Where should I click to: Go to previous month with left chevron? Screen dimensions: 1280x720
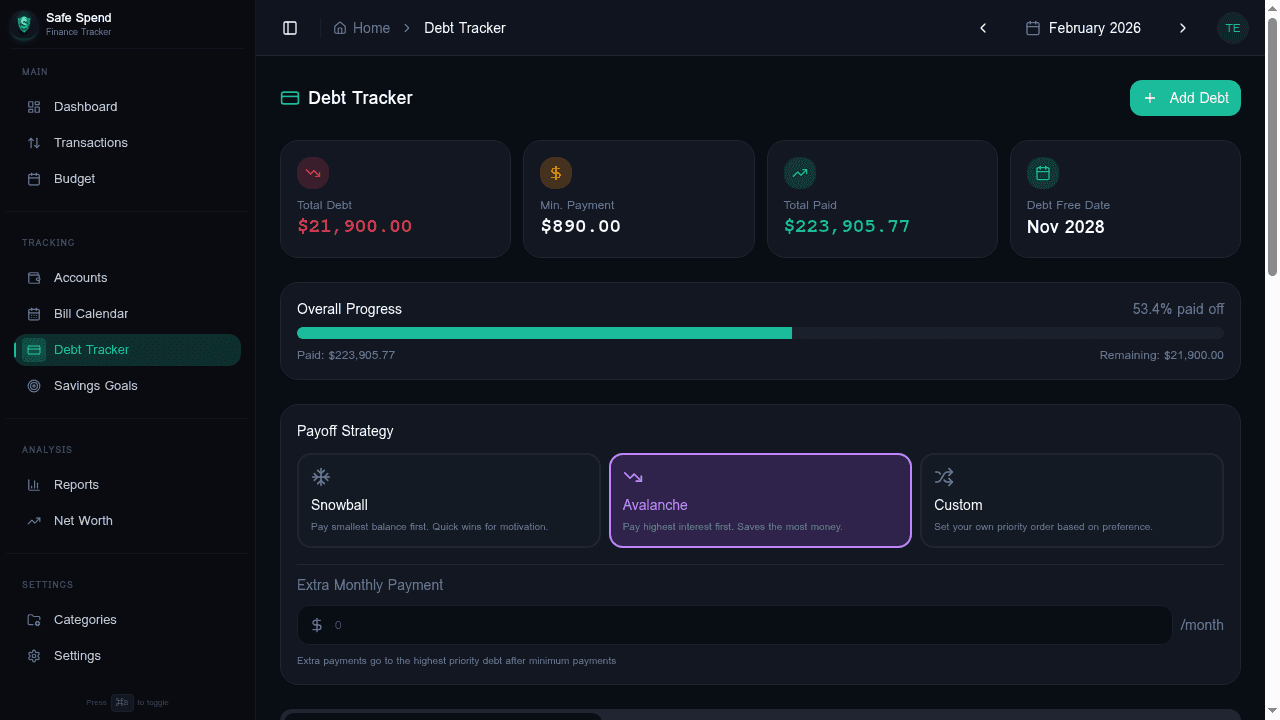[x=983, y=28]
